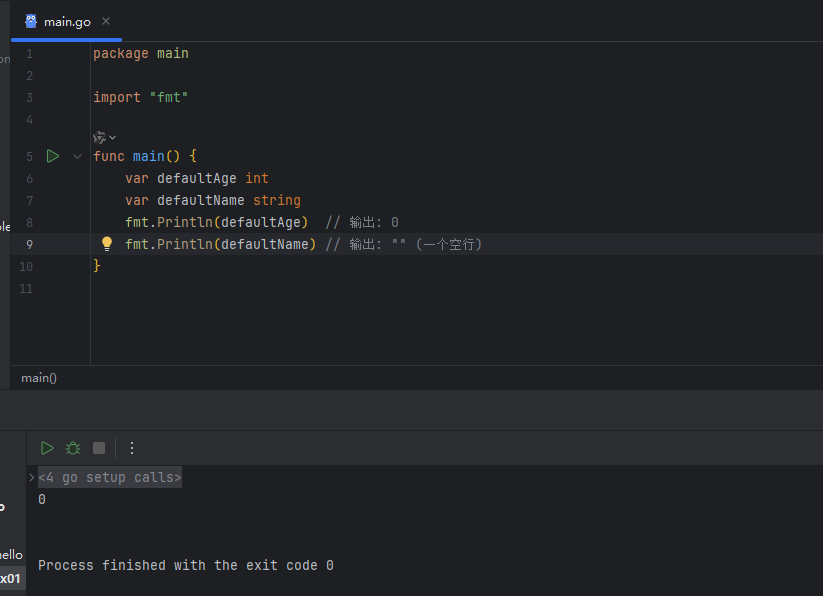Open more run actions menu
This screenshot has width=823, height=596.
tap(132, 448)
